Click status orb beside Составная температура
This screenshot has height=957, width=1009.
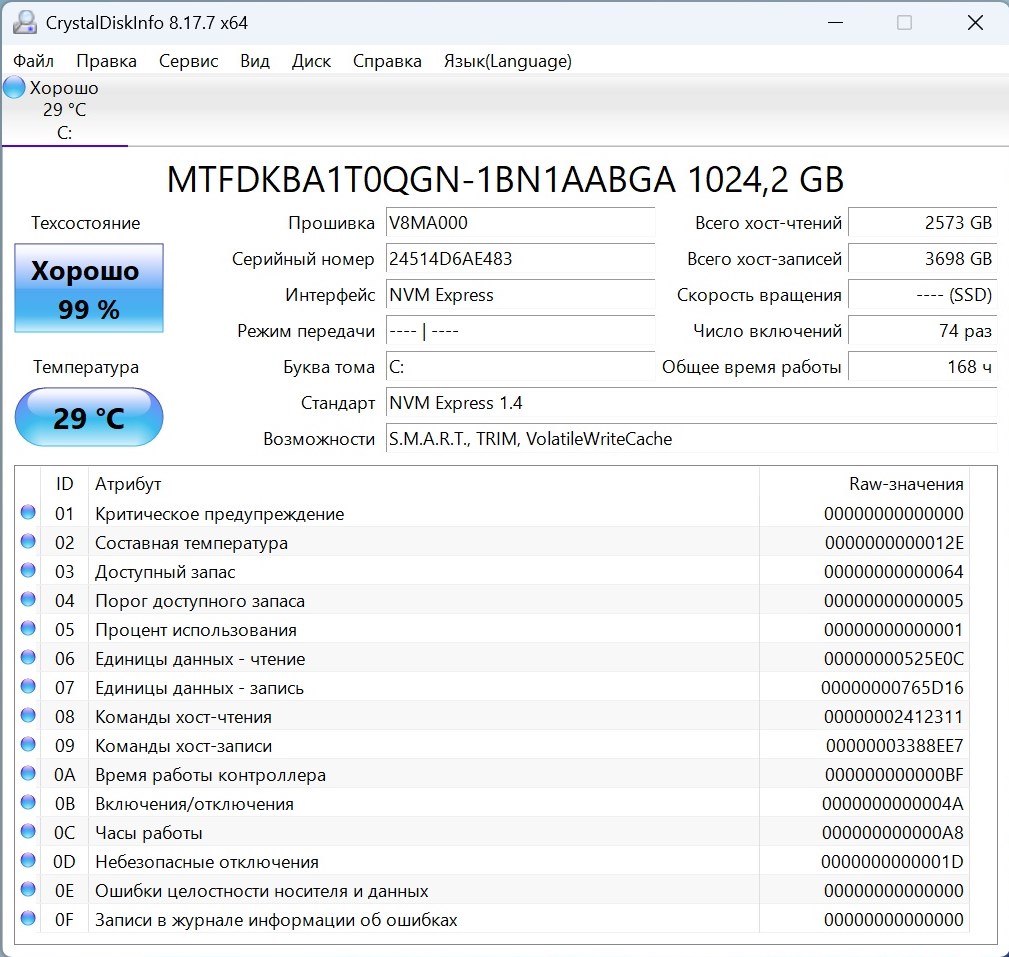click(28, 543)
